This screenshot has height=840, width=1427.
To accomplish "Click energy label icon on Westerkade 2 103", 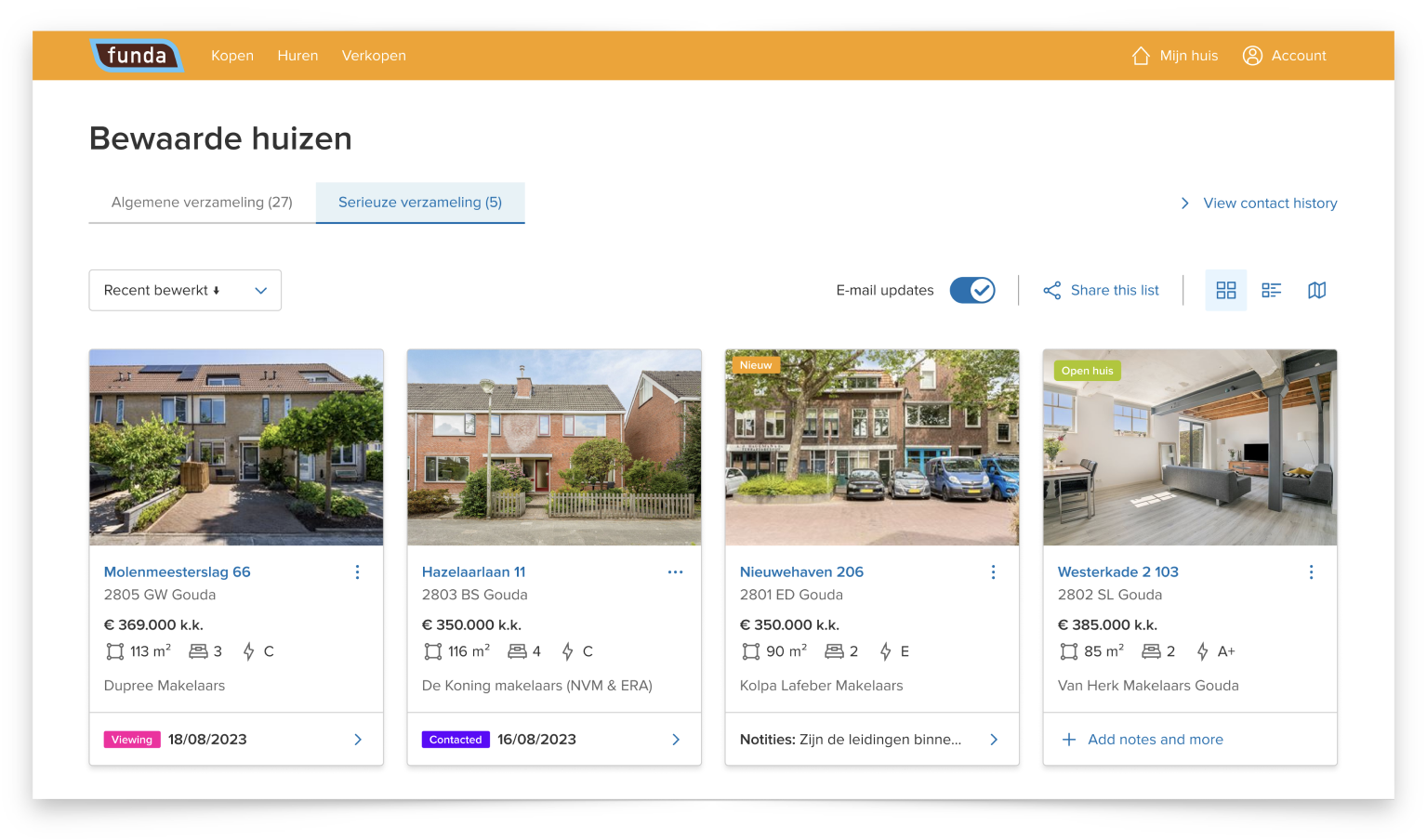I will (1202, 651).
